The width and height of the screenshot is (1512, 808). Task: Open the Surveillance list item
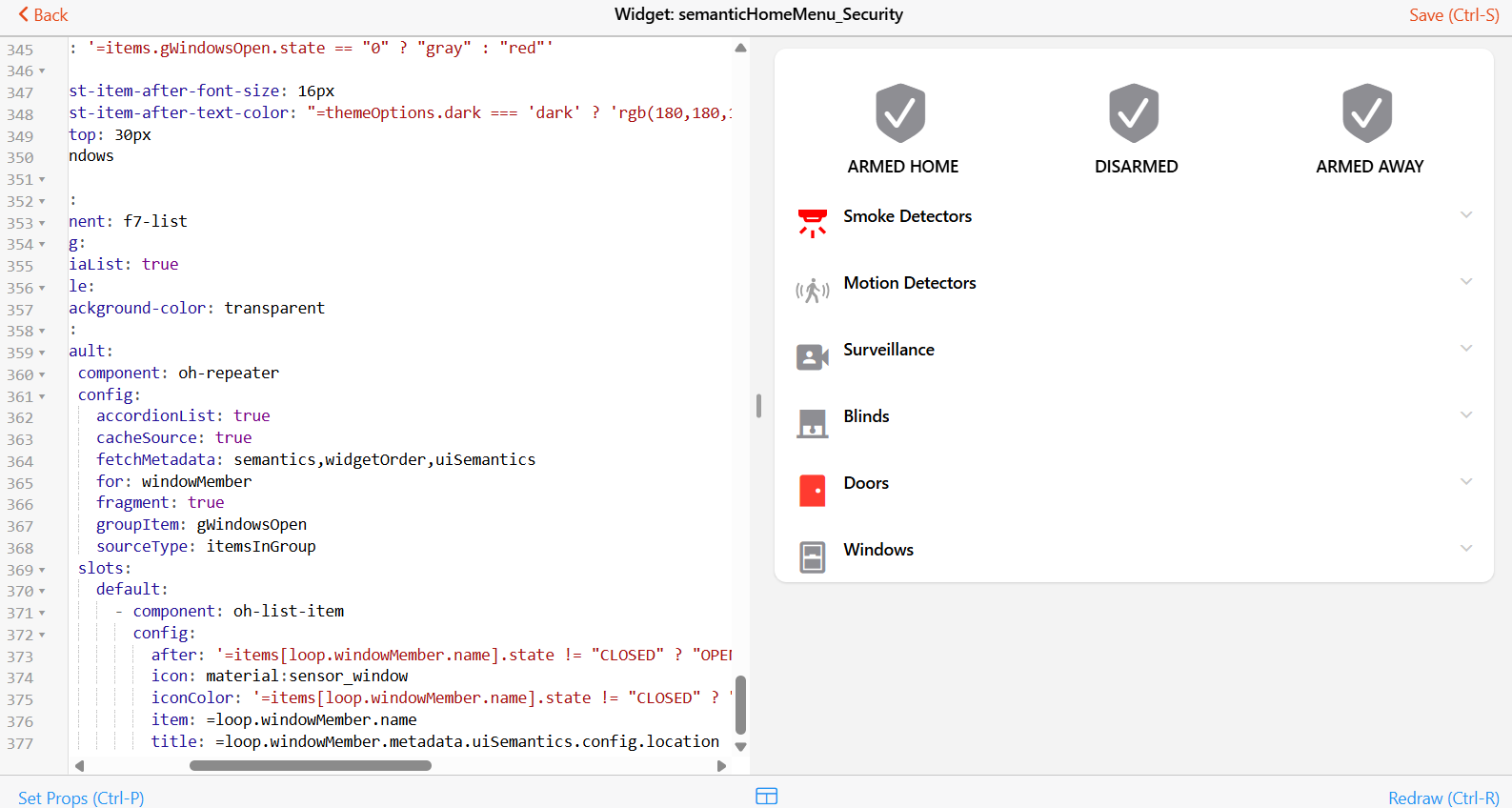pos(889,350)
